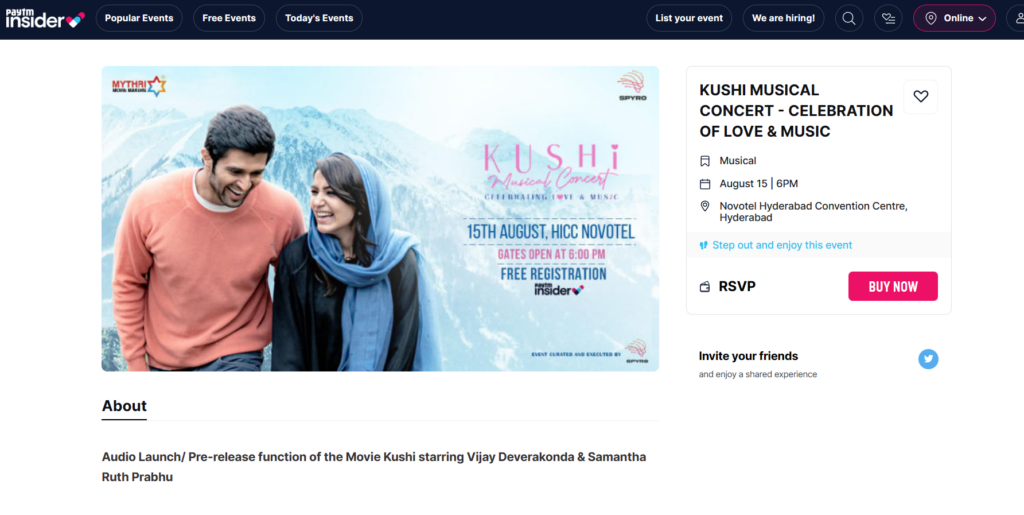The width and height of the screenshot is (1024, 515).
Task: Share event via the Twitter icon
Action: pyautogui.click(x=928, y=359)
